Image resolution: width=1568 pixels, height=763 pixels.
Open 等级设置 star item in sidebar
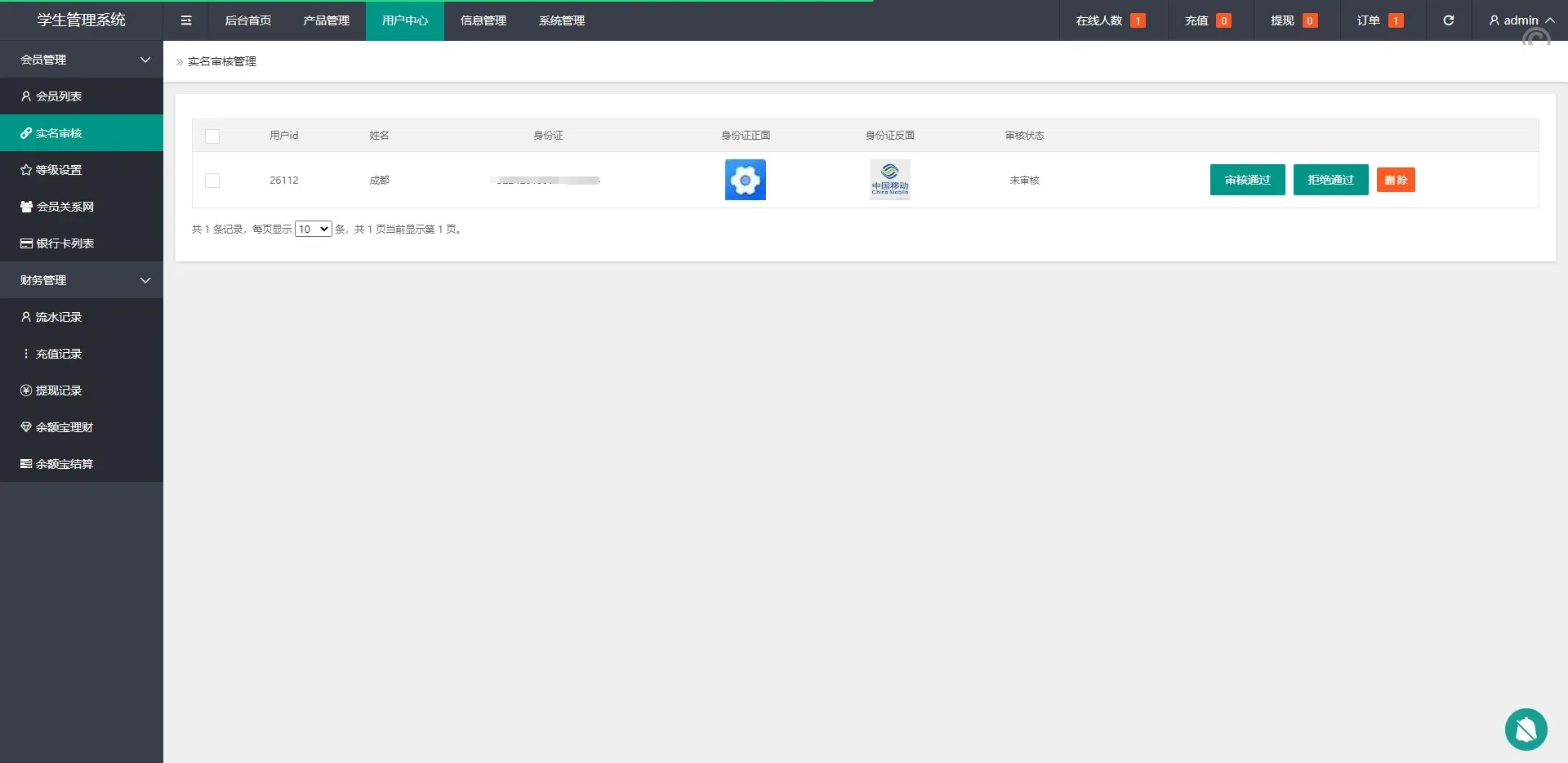click(59, 170)
